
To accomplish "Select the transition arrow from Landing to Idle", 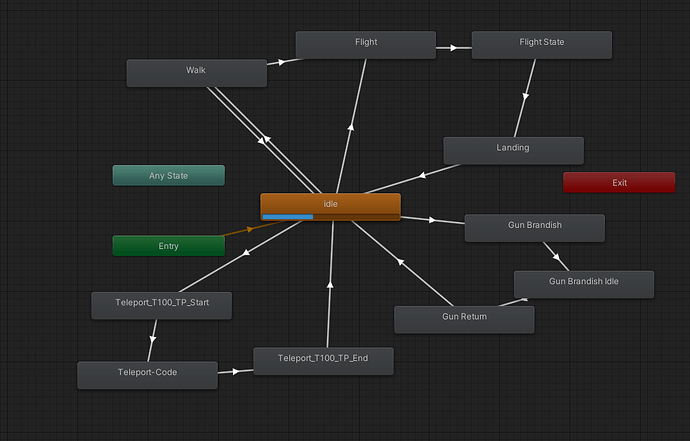I will pos(422,176).
